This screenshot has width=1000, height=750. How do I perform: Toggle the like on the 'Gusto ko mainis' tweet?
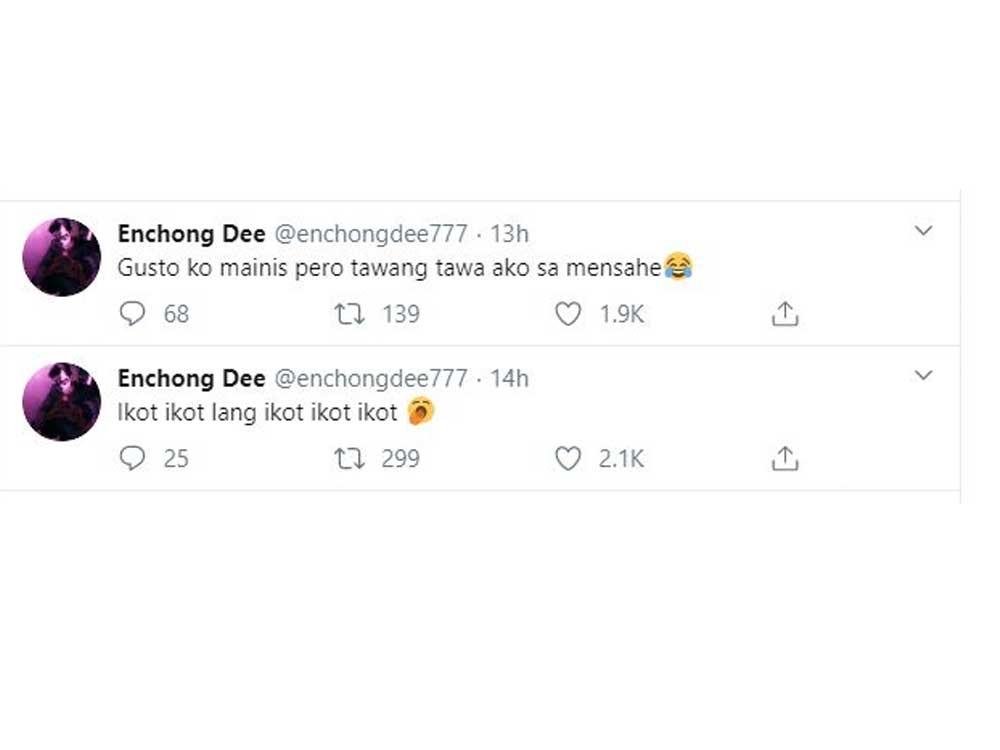coord(567,313)
